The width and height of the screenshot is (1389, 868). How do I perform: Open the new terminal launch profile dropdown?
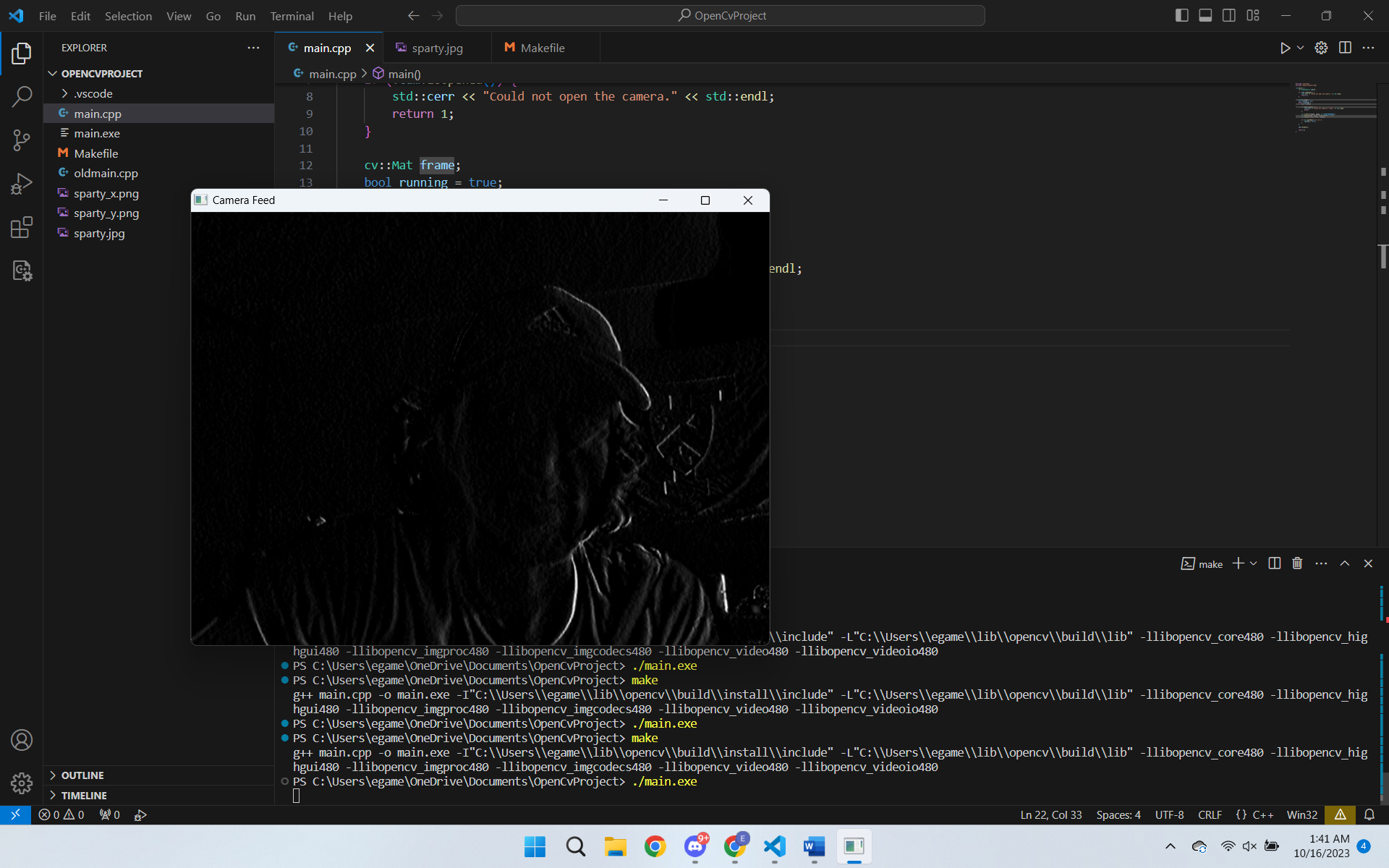point(1254,563)
